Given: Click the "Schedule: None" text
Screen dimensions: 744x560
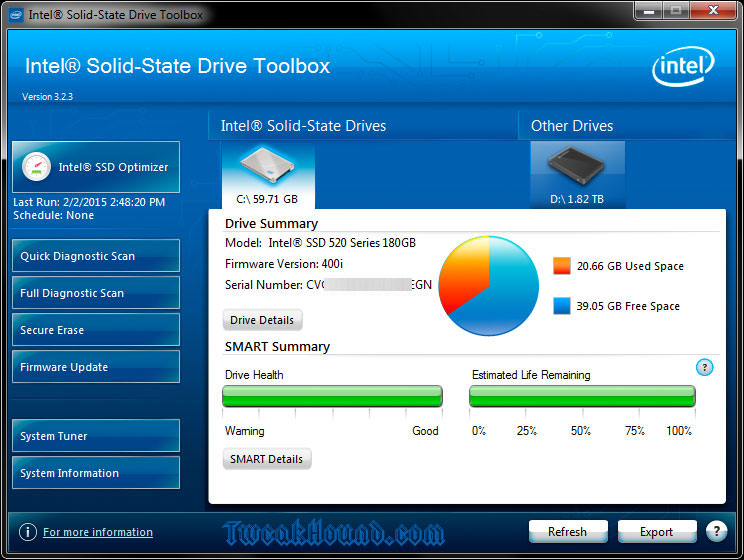Looking at the screenshot, I should click(54, 215).
